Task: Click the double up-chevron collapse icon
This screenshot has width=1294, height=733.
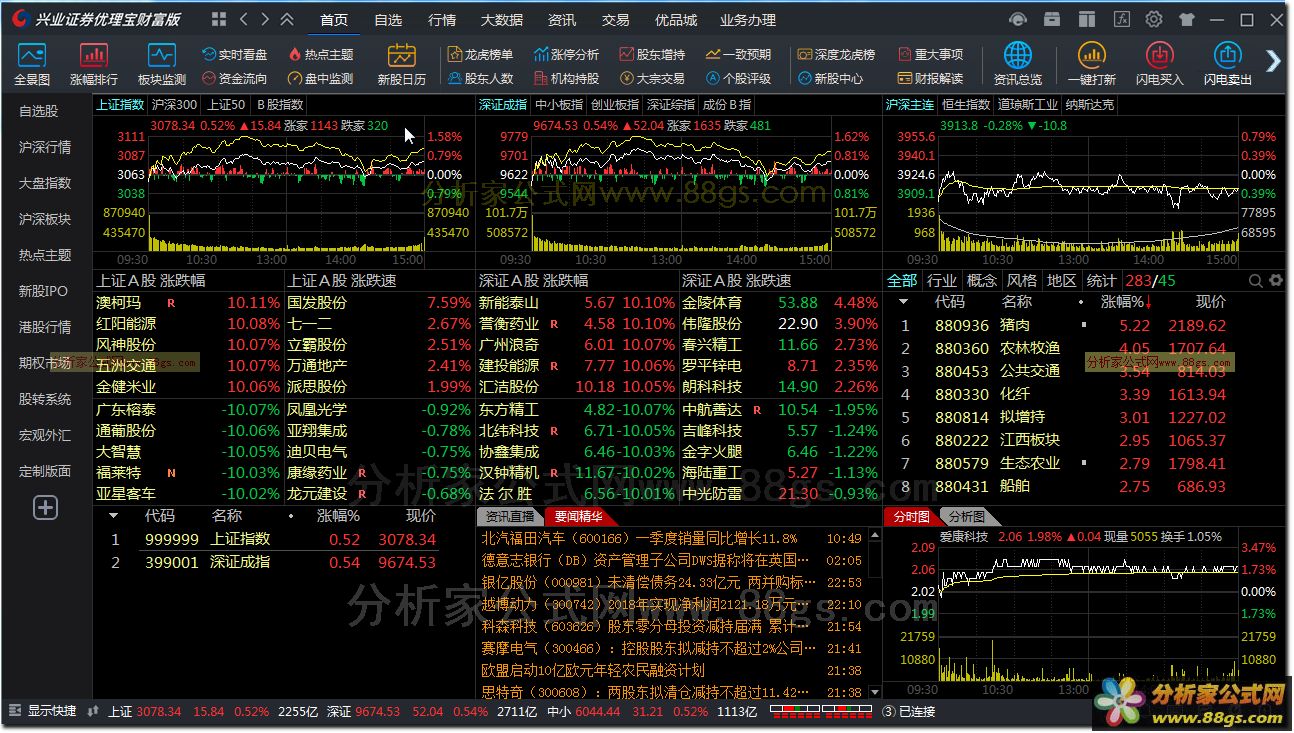Action: pyautogui.click(x=288, y=19)
